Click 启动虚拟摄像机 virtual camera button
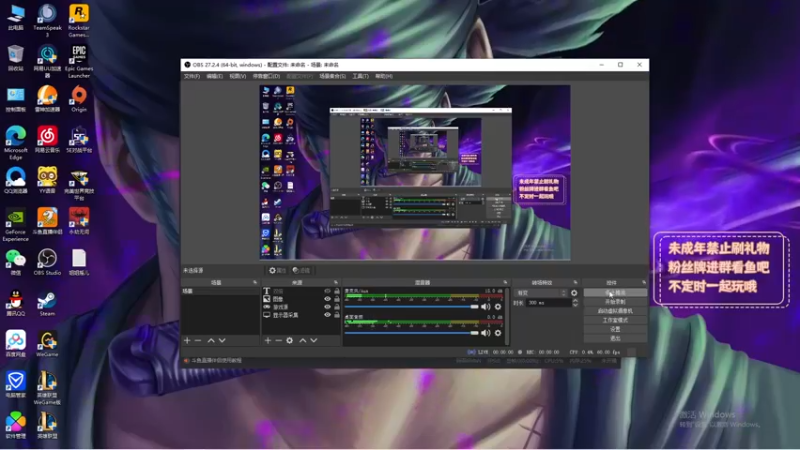Viewport: 800px width, 450px height. (615, 311)
